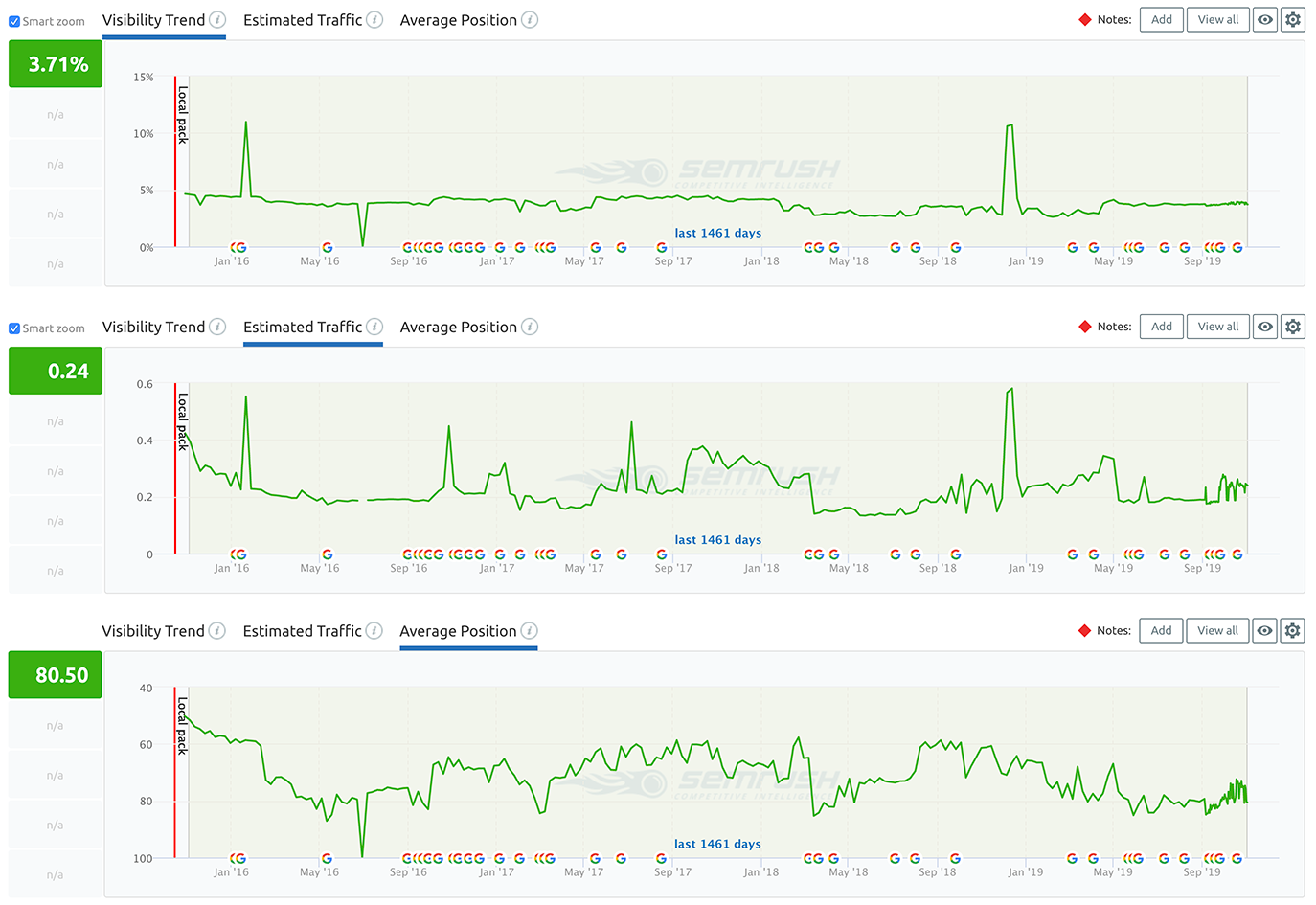This screenshot has width=1316, height=905.
Task: Open settings gear on Visibility Trend chart
Action: 1293,19
